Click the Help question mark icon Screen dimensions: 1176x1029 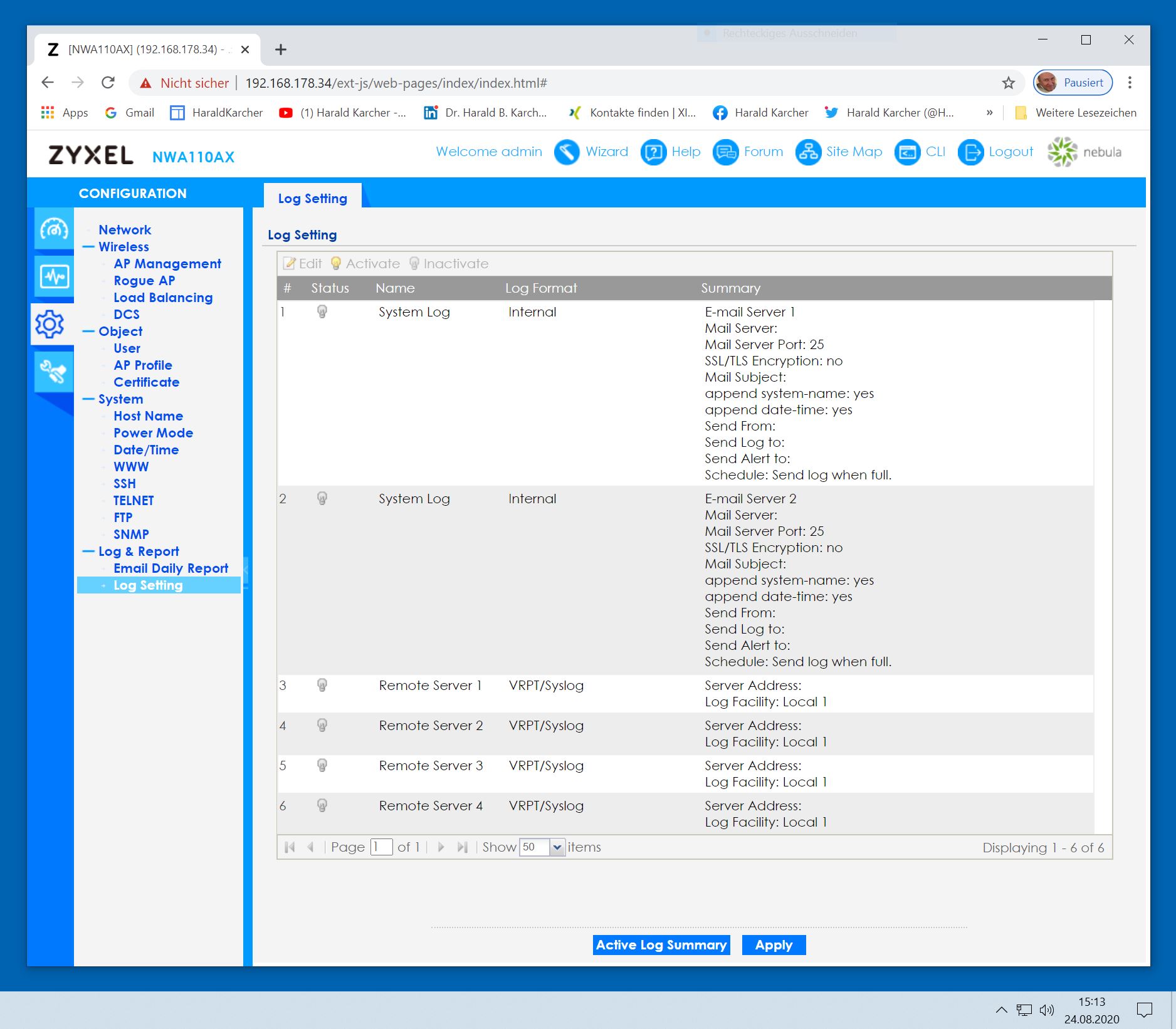pyautogui.click(x=653, y=152)
